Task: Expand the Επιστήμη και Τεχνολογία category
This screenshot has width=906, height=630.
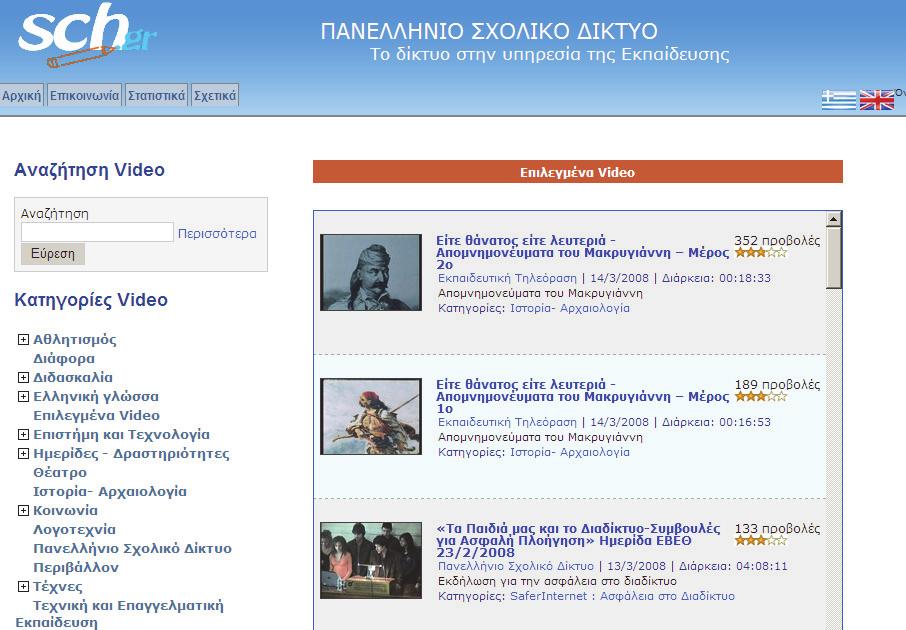Action: (23, 435)
